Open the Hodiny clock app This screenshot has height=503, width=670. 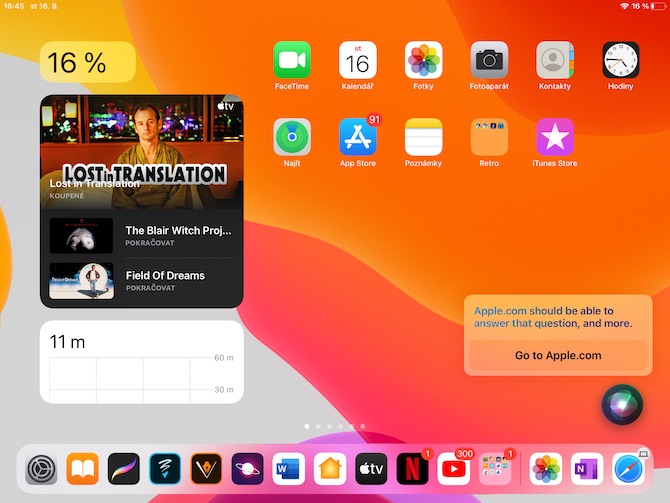click(620, 60)
